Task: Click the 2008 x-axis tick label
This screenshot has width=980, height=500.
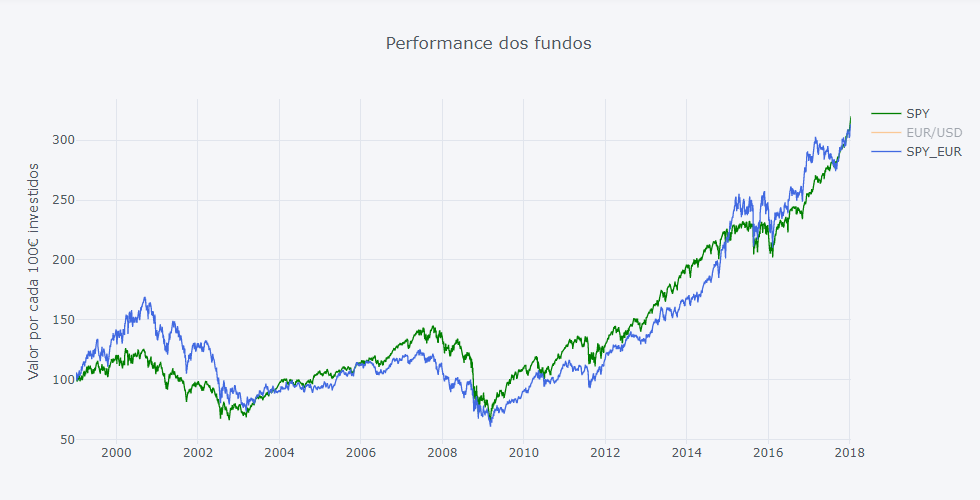Action: tap(442, 452)
